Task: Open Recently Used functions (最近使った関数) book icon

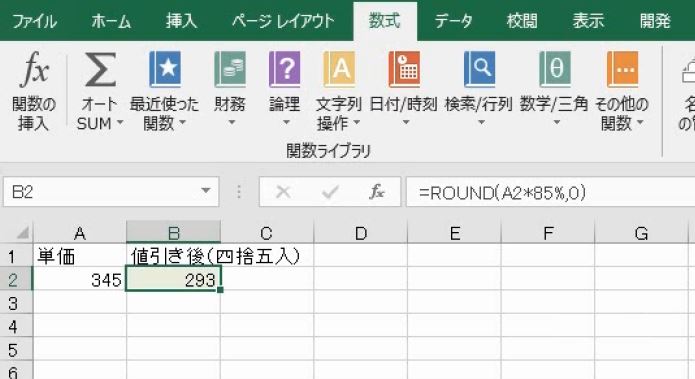Action: [x=165, y=69]
